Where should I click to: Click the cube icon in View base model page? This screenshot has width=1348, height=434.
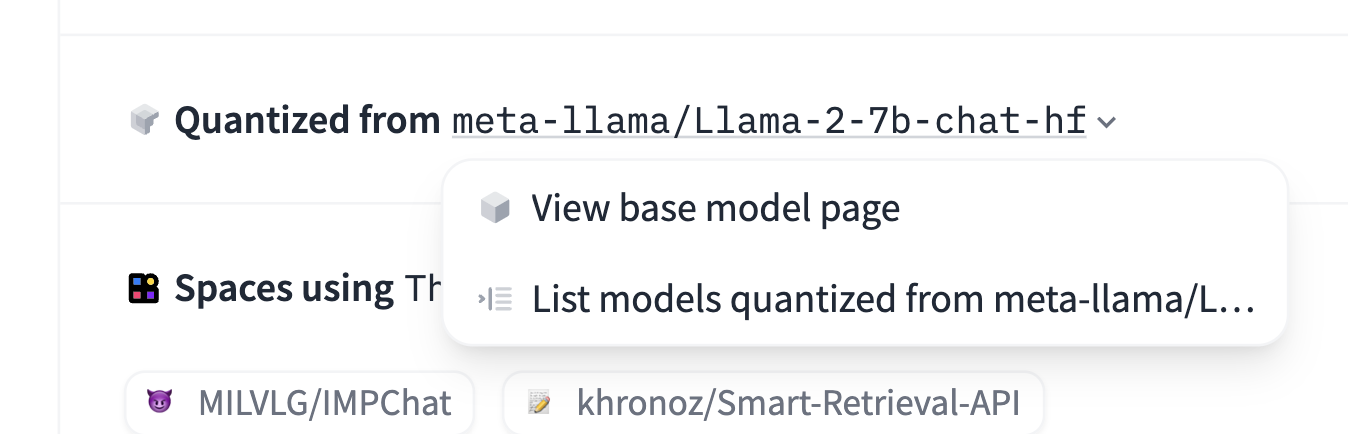[x=495, y=209]
